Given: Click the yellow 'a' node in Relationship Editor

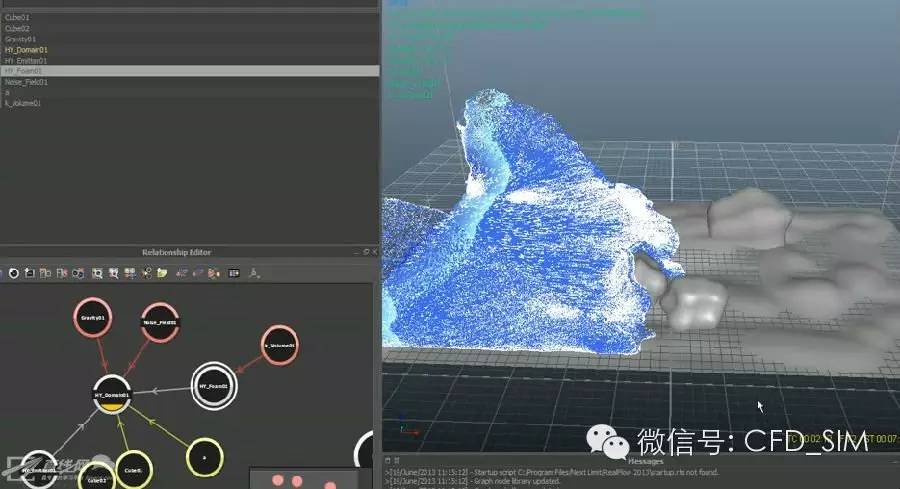Looking at the screenshot, I should pyautogui.click(x=205, y=457).
